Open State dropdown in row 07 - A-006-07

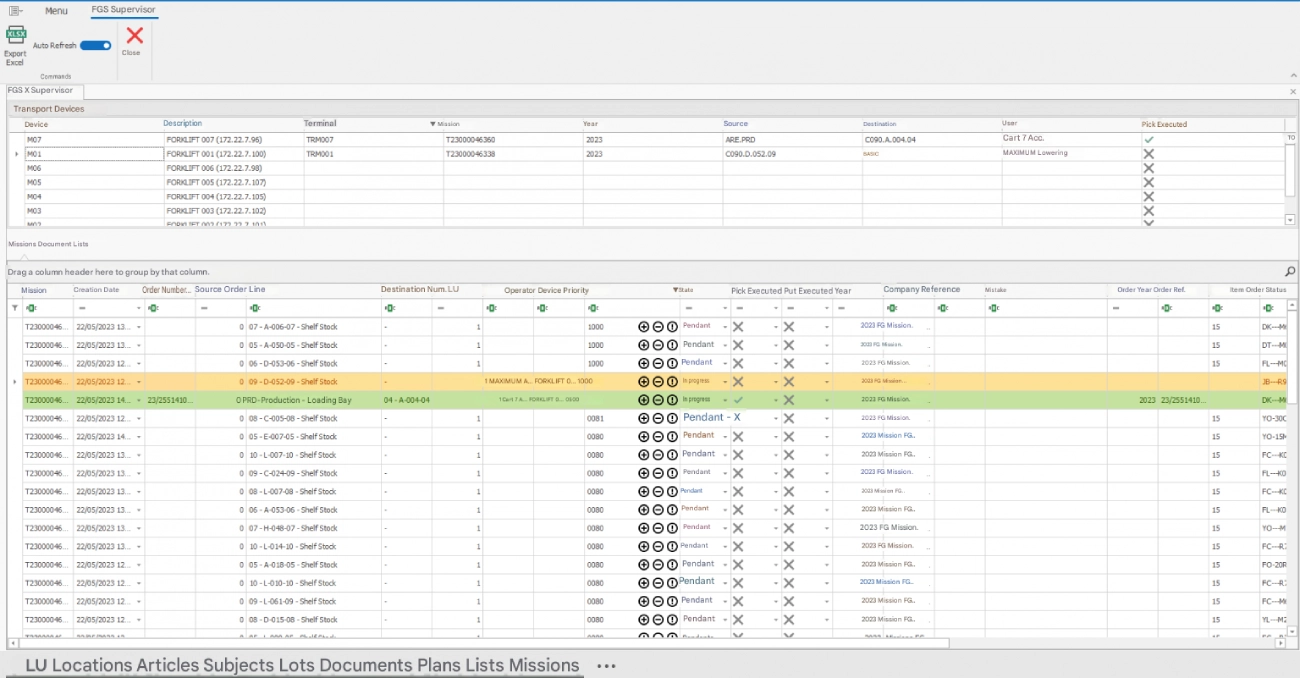click(x=724, y=327)
